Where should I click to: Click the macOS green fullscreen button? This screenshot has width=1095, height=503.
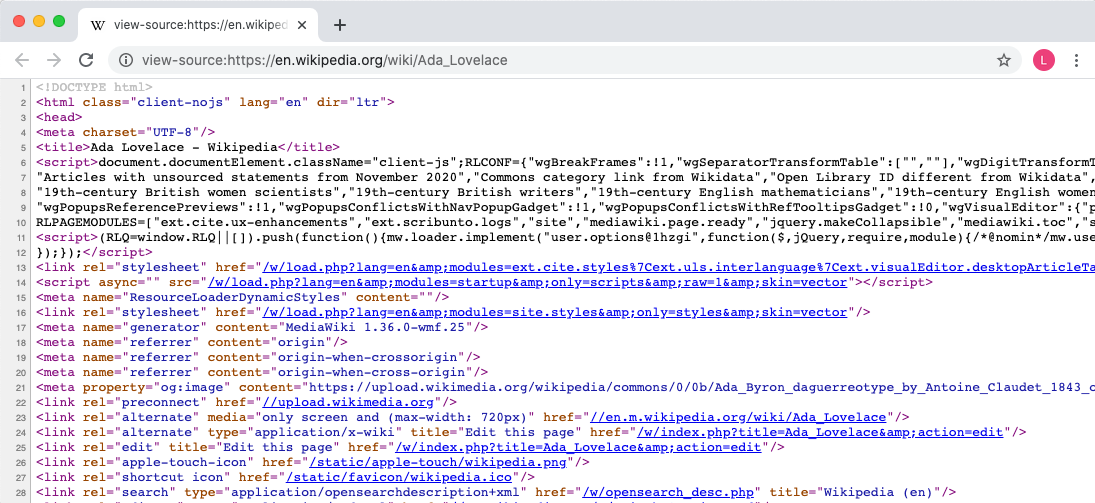click(x=59, y=22)
